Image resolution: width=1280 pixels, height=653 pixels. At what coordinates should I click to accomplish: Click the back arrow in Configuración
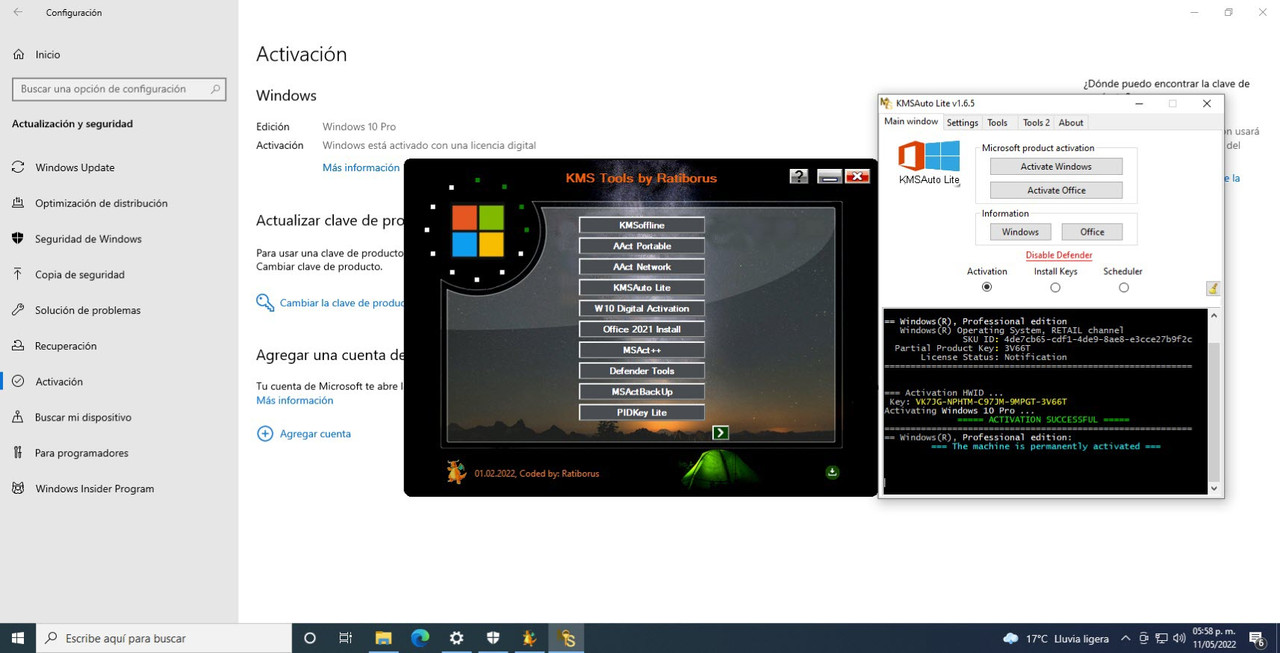pyautogui.click(x=18, y=13)
